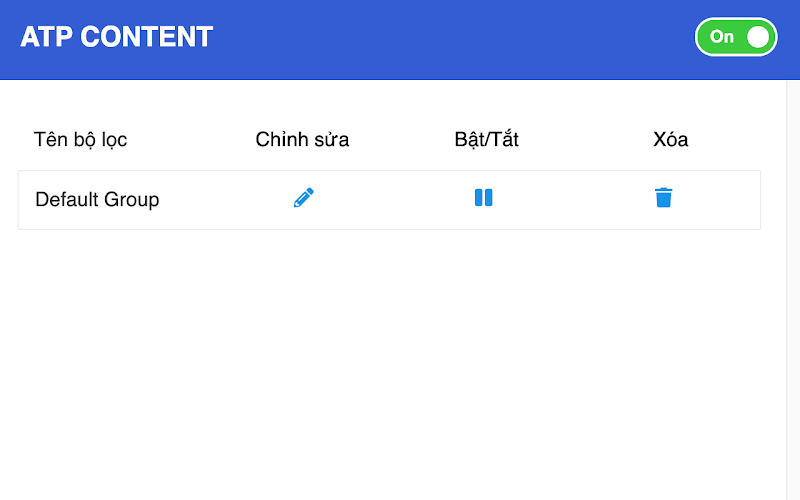Click the white knob of the green toggle
The image size is (800, 500).
point(758,37)
